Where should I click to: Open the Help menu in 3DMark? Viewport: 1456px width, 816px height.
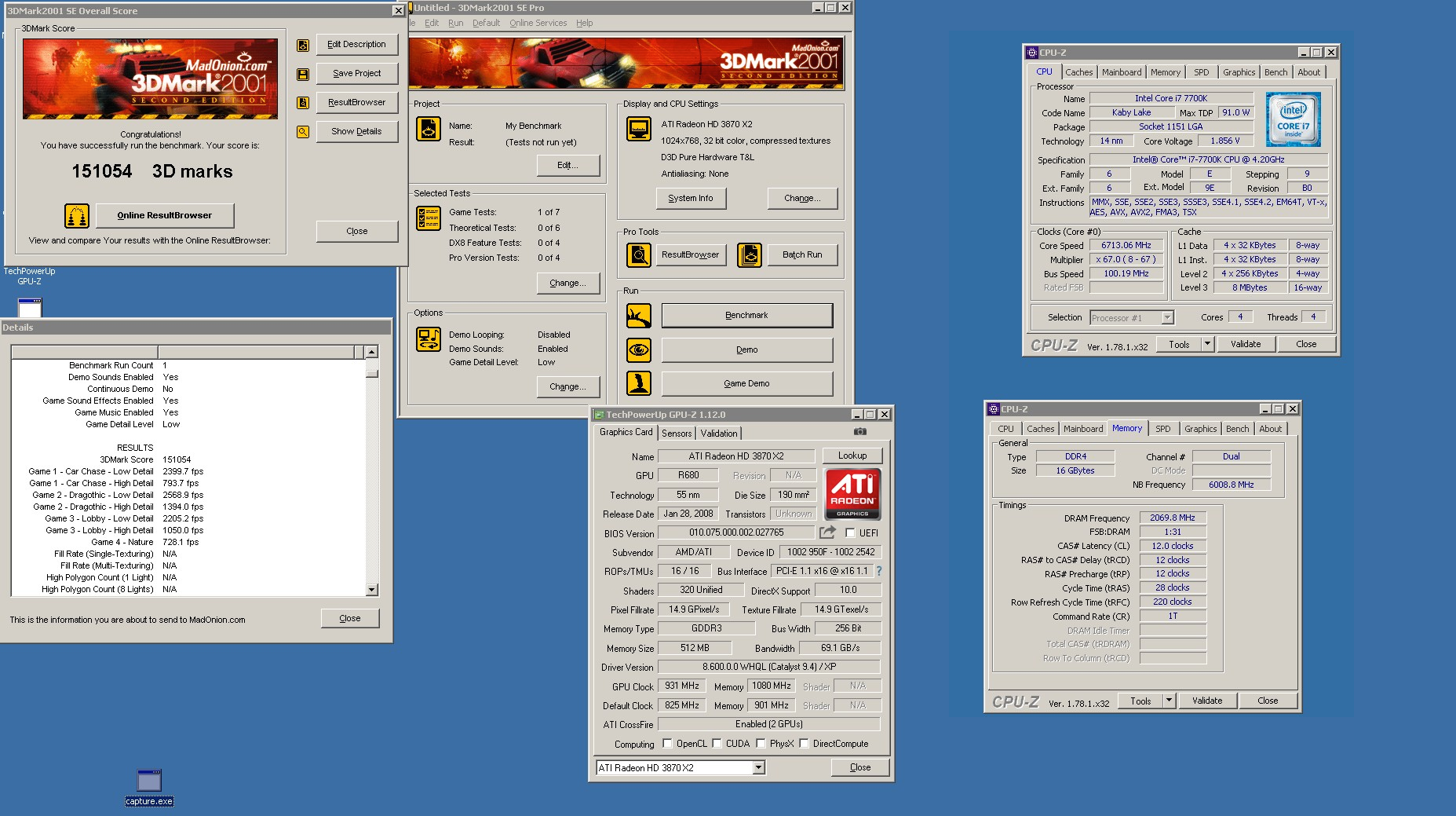point(584,23)
